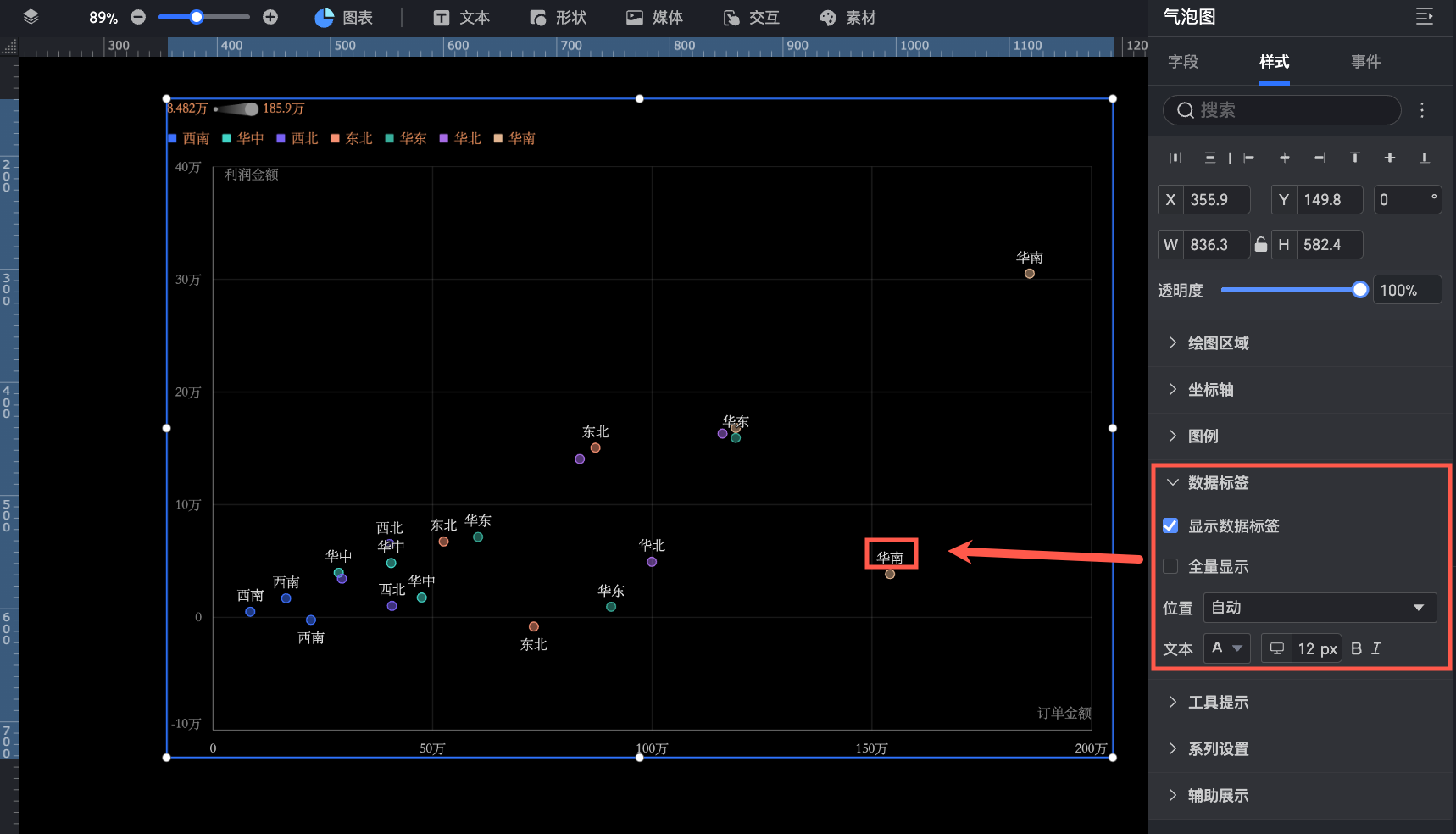The image size is (1456, 834).
Task: Check the 全量显示 checkbox
Action: tap(1170, 566)
